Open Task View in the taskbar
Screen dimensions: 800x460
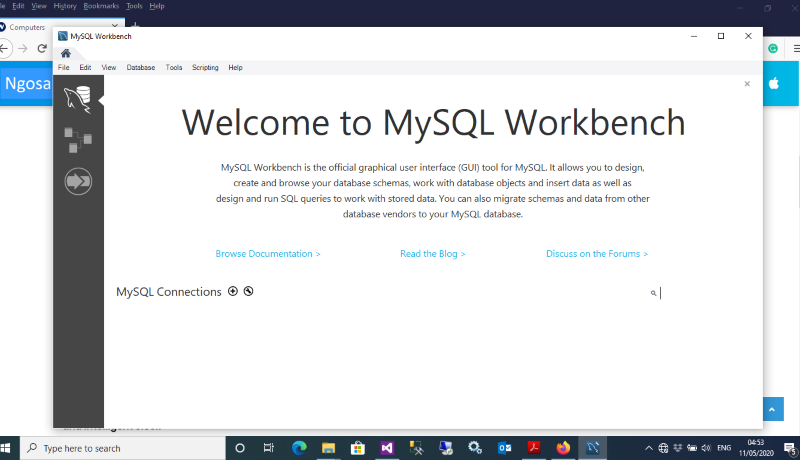(x=269, y=448)
